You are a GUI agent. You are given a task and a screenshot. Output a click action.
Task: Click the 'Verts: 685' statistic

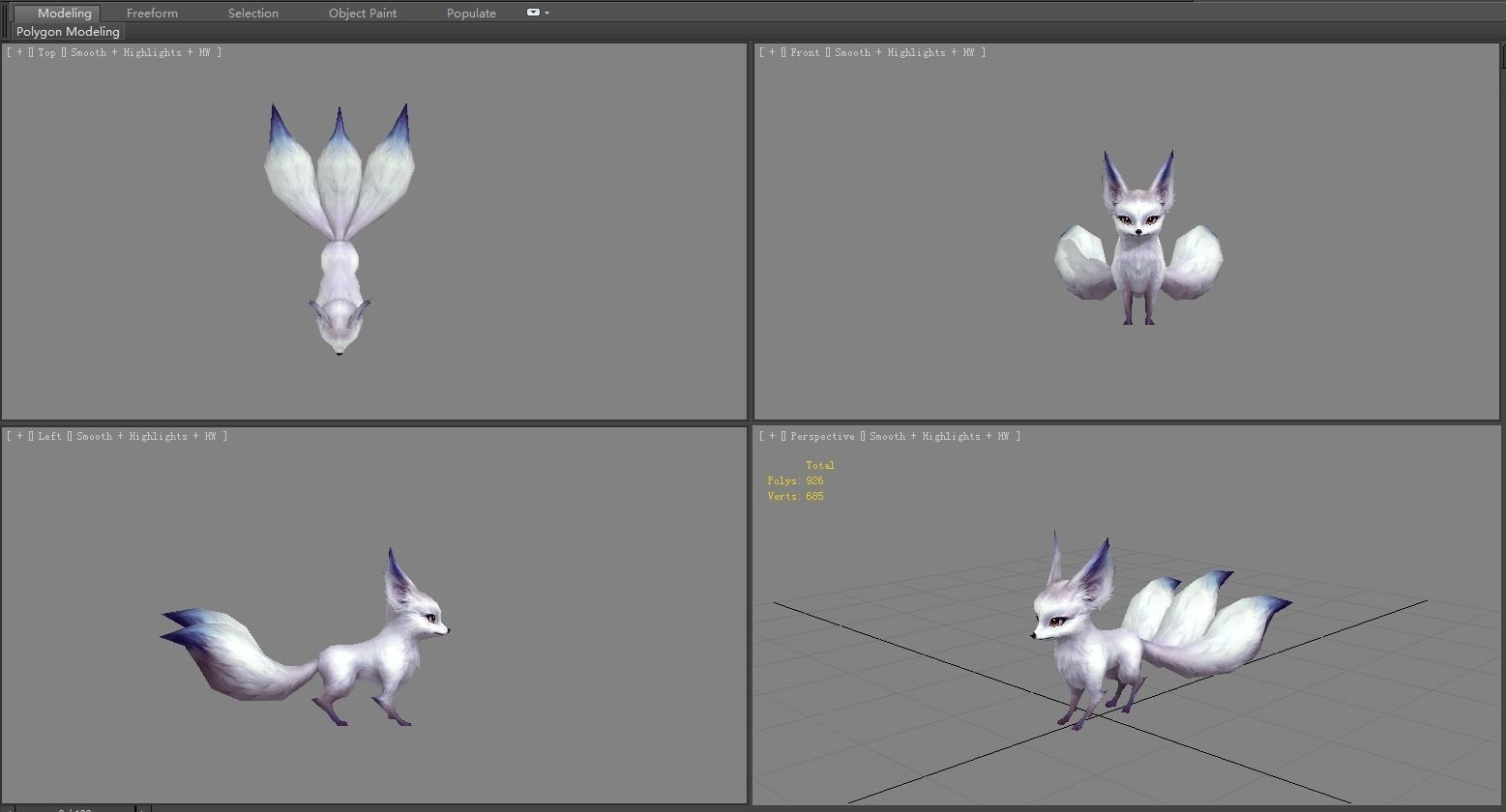coord(795,496)
